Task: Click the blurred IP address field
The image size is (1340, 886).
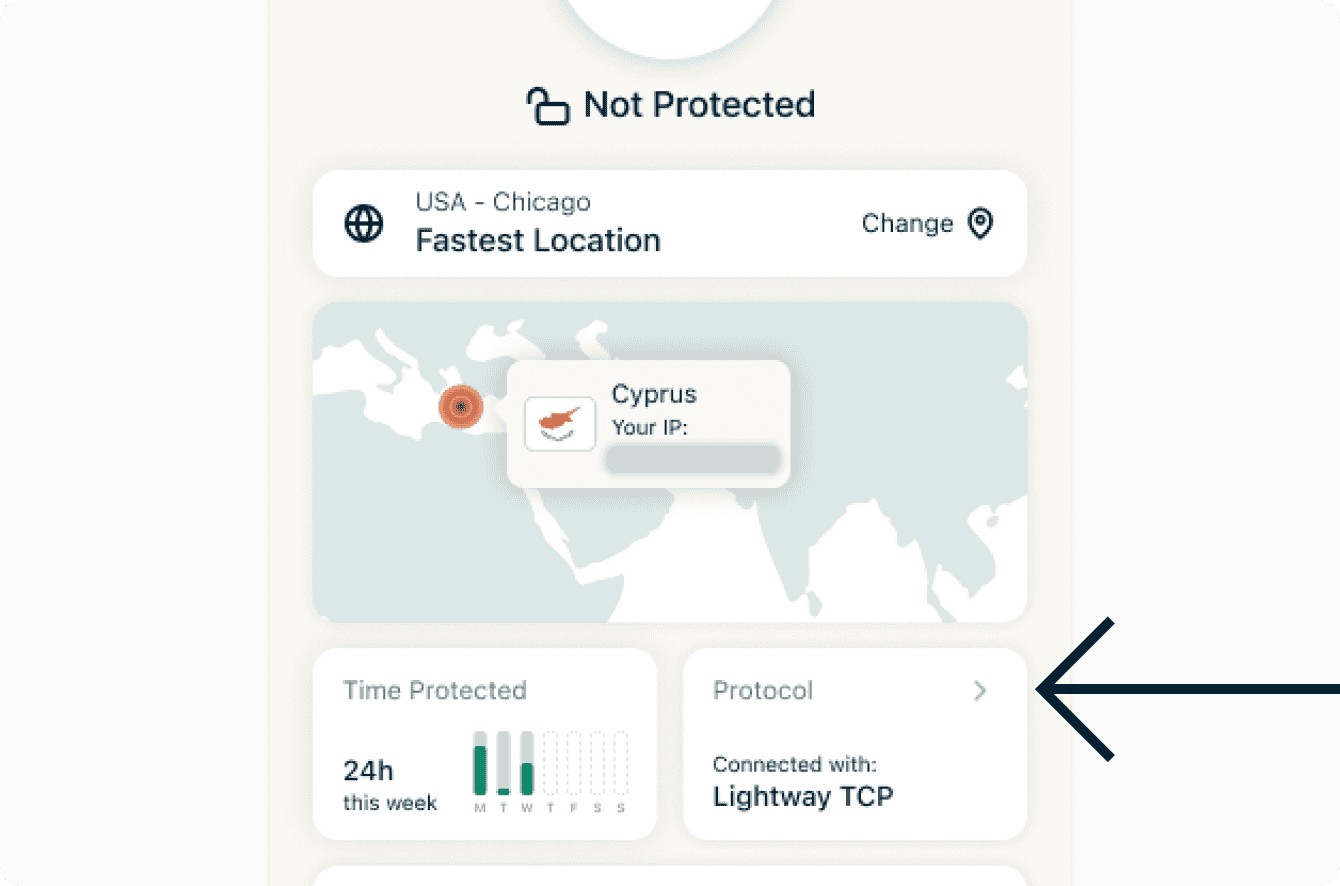Action: point(693,459)
